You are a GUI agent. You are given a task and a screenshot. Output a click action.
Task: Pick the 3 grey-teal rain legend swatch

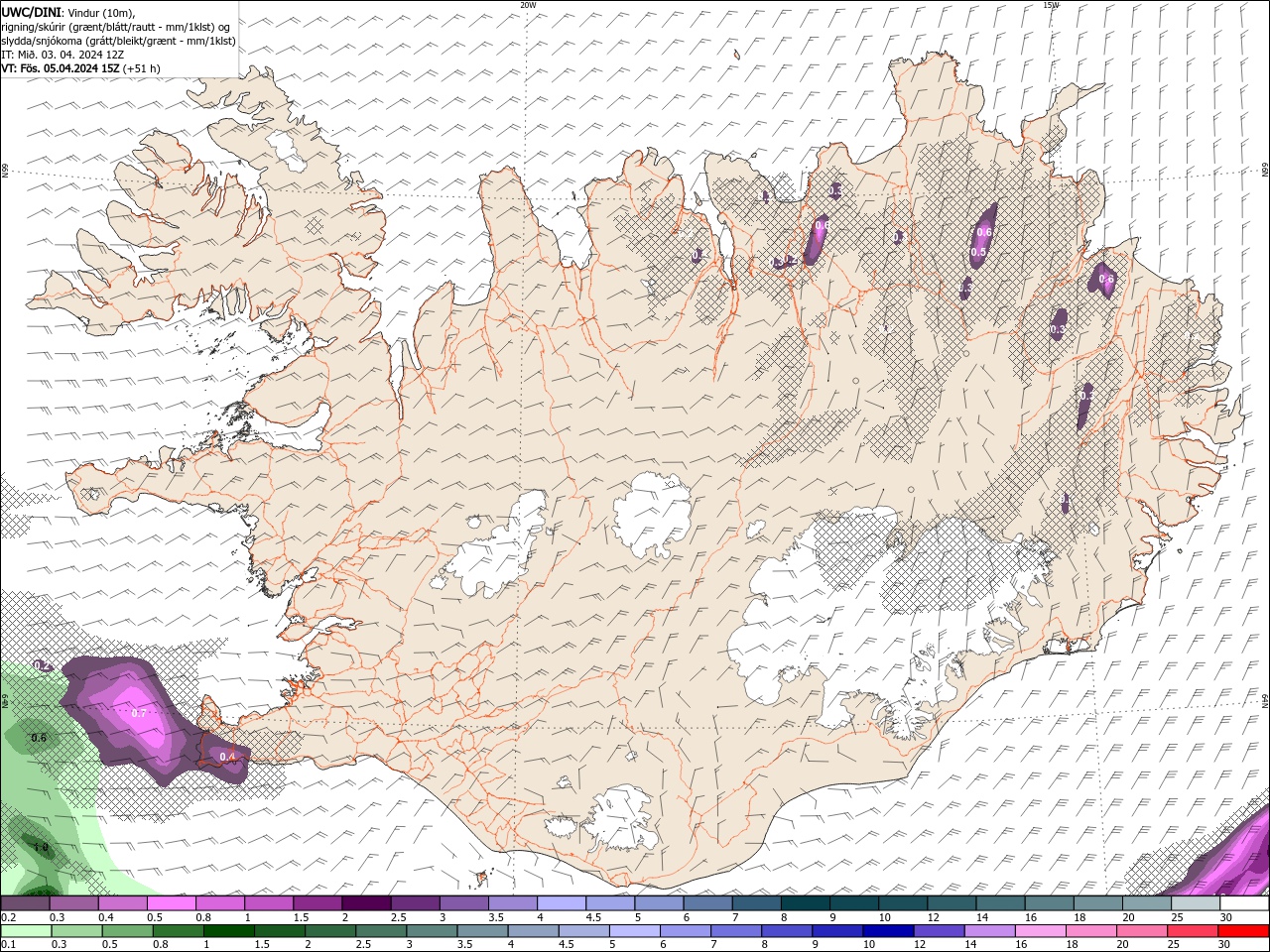point(432,931)
